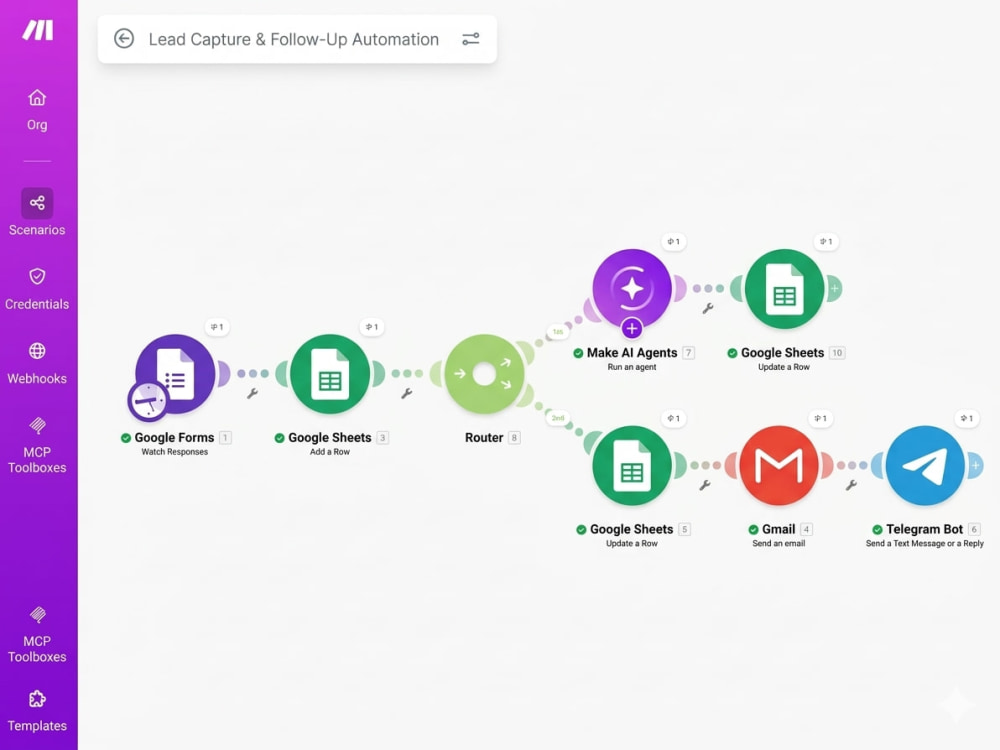This screenshot has width=1000, height=750.
Task: Click the Gmail label text
Action: click(779, 529)
